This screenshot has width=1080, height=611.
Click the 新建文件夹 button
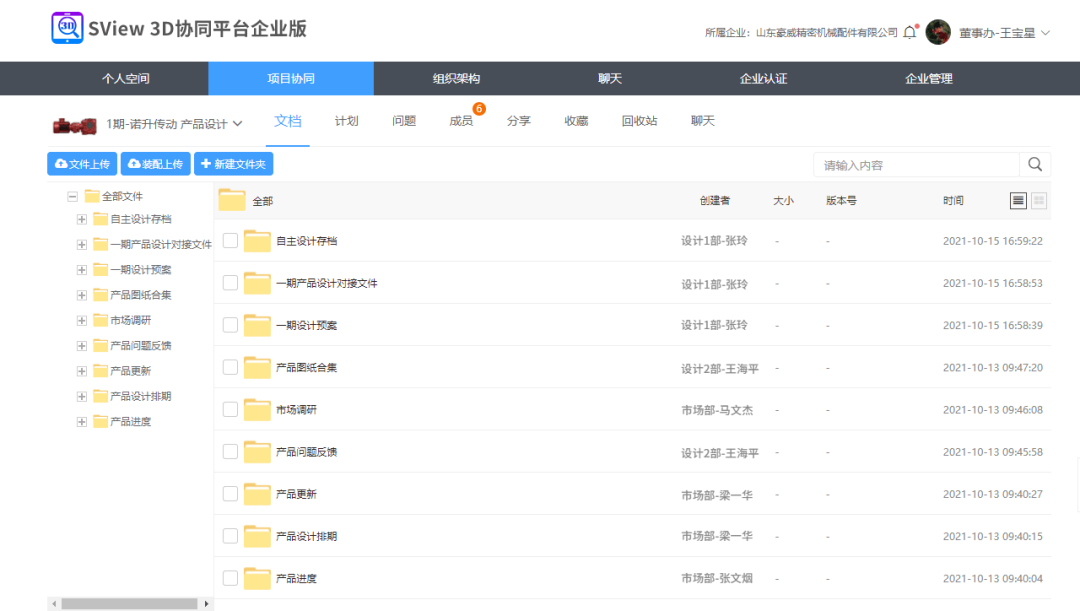click(x=233, y=164)
